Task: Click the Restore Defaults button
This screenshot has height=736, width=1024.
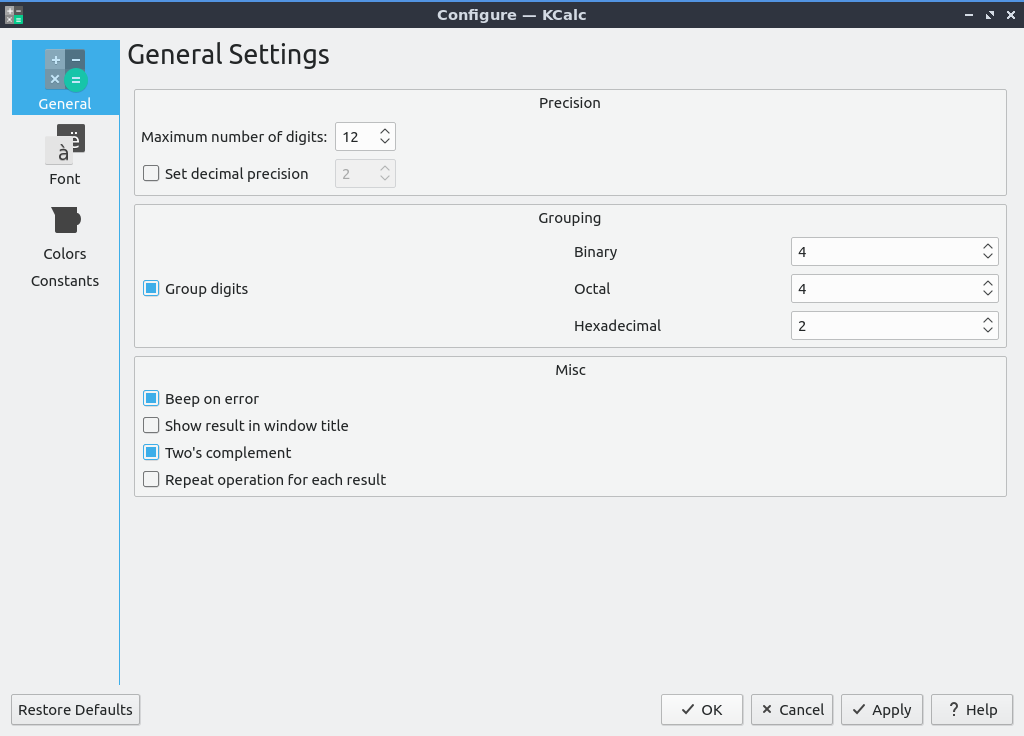Action: (75, 710)
